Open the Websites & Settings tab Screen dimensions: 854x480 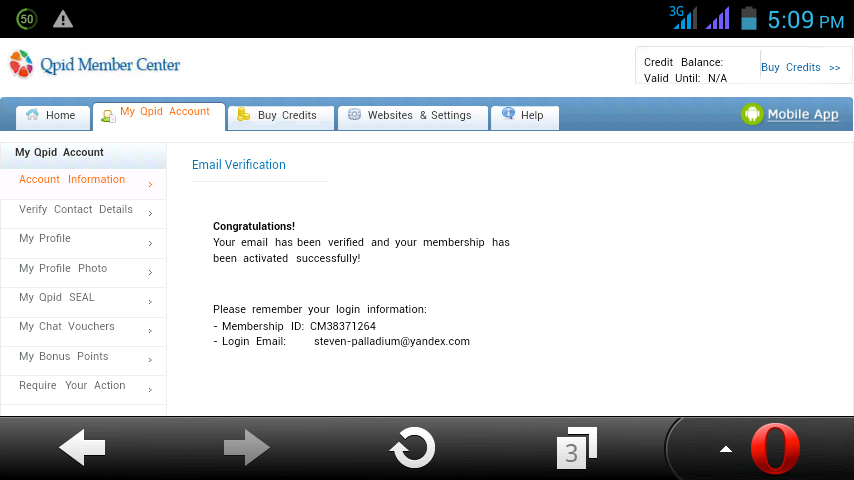(412, 117)
